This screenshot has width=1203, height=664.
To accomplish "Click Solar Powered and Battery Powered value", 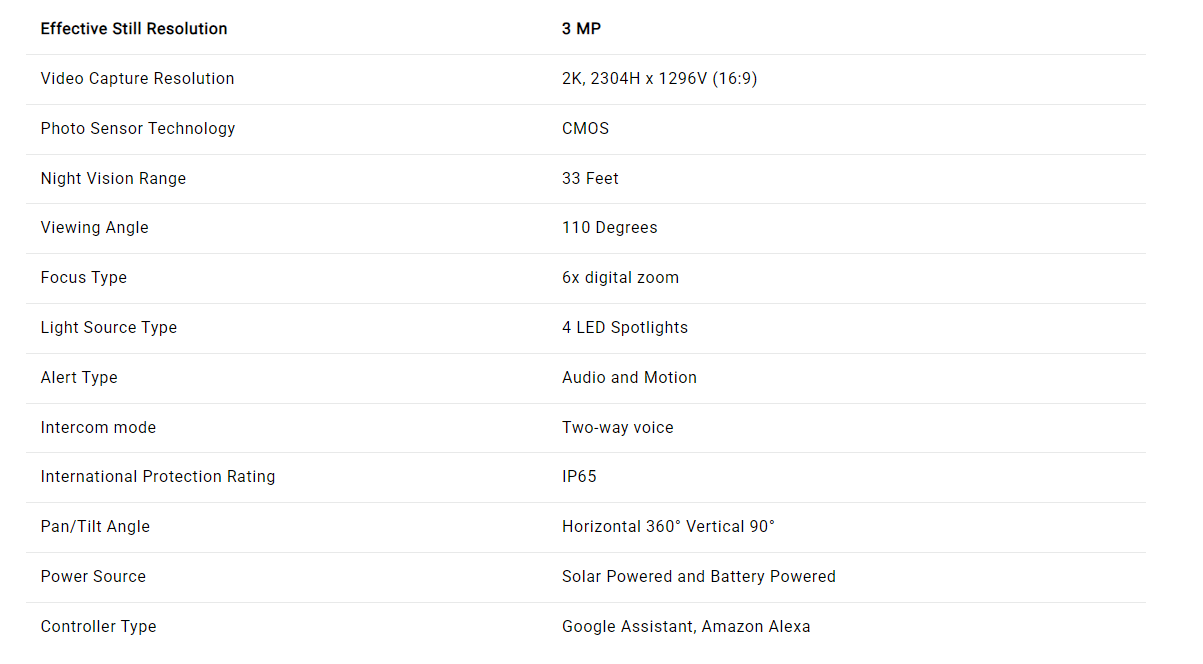I will 698,577.
